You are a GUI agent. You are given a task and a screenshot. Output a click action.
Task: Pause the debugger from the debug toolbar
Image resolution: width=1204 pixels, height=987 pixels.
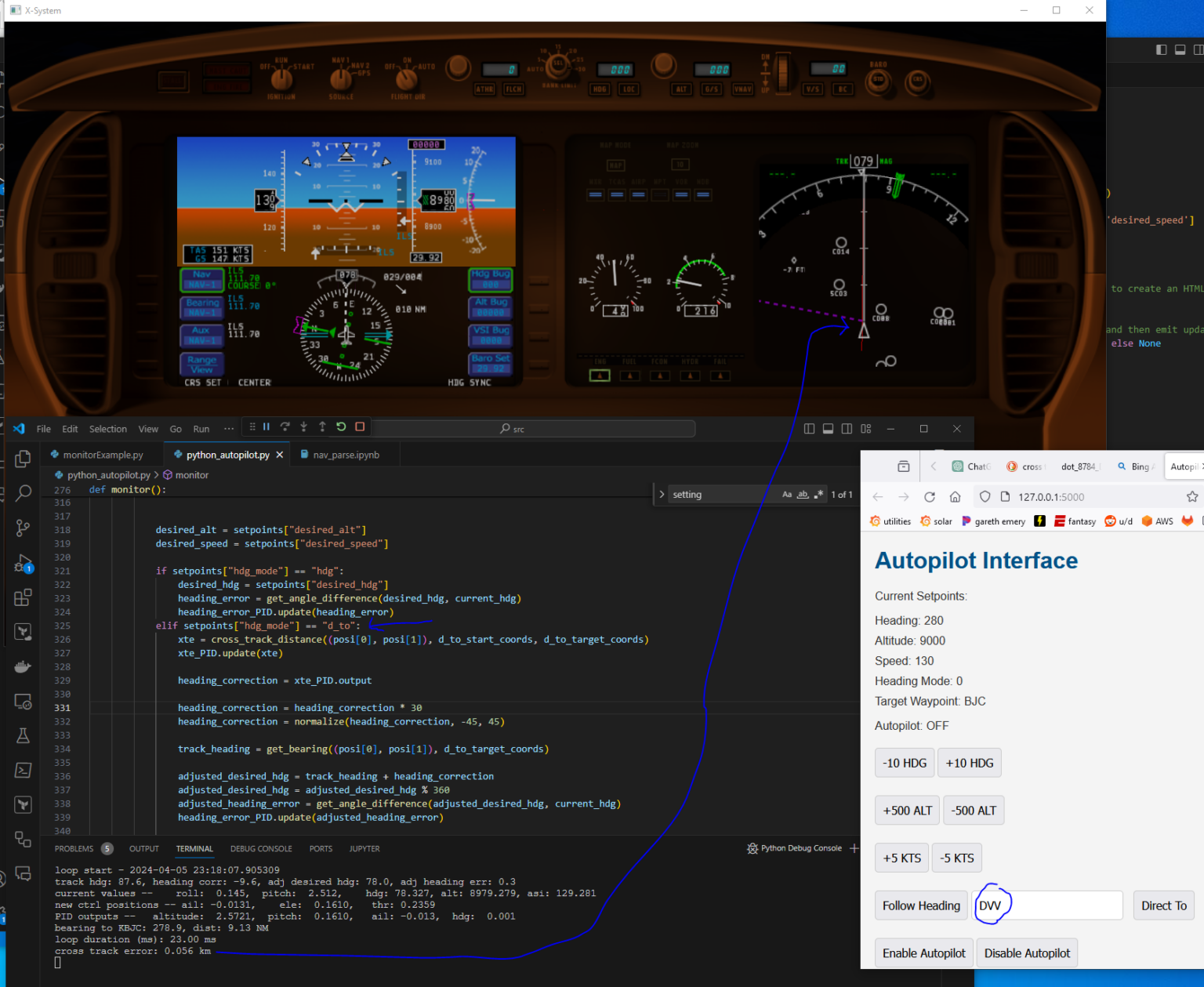pos(267,427)
